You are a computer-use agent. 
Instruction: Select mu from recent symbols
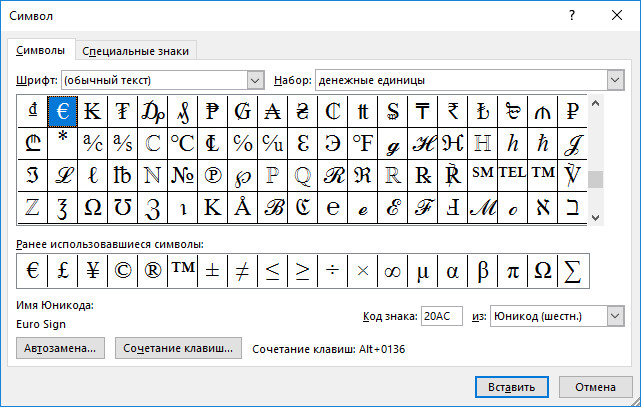tap(422, 271)
